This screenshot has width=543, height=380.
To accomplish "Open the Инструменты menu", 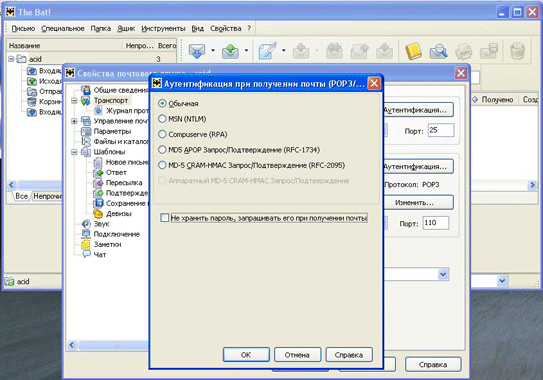I will coord(163,29).
